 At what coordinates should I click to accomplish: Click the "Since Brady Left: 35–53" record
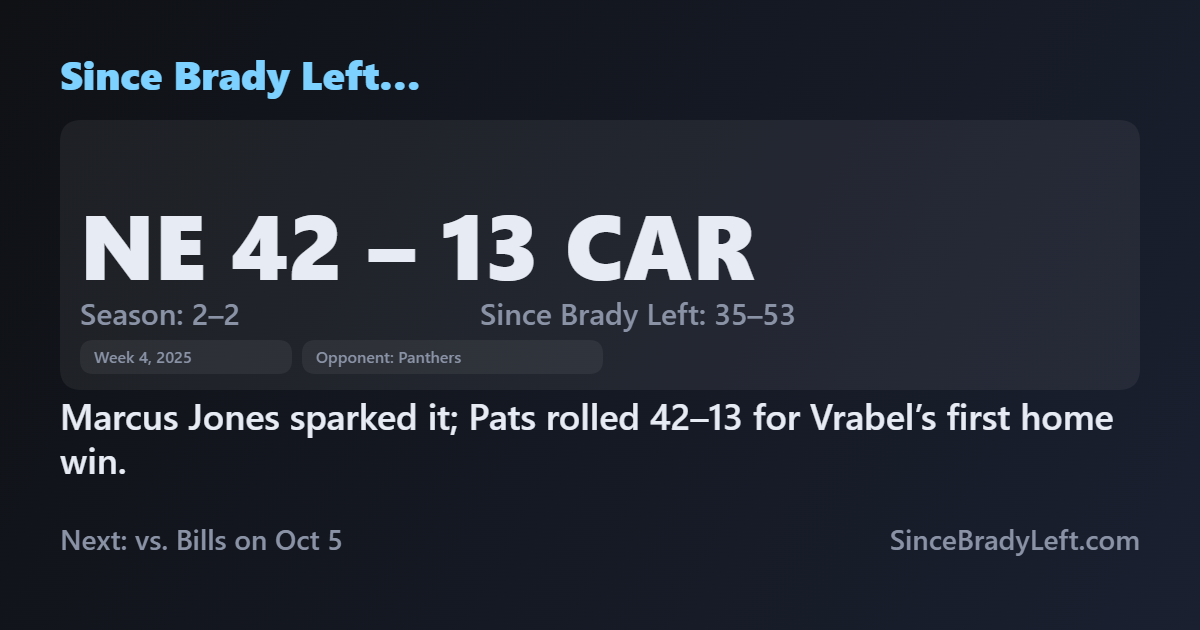pos(637,316)
